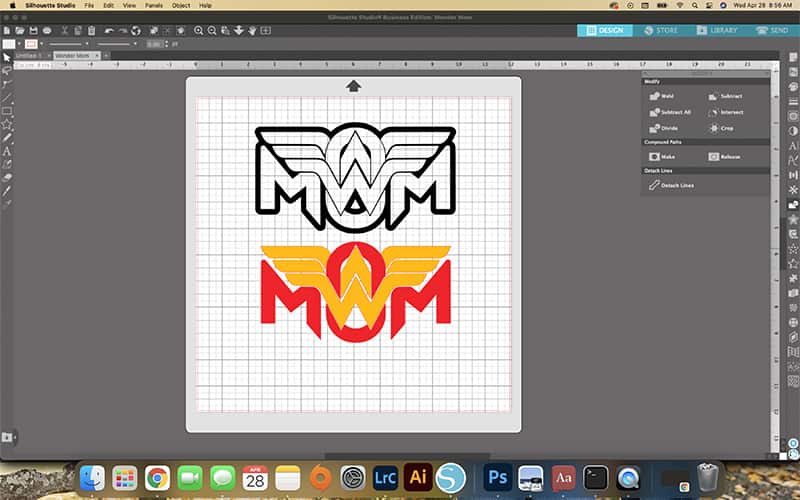Viewport: 800px width, 500px height.
Task: Click the line thickness value field
Action: (155, 44)
